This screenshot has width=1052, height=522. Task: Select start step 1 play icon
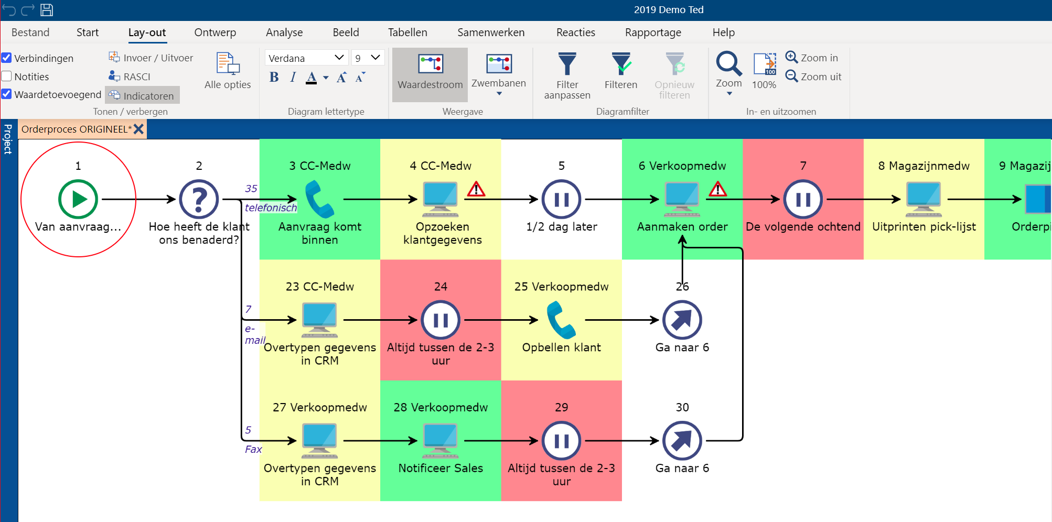point(78,199)
